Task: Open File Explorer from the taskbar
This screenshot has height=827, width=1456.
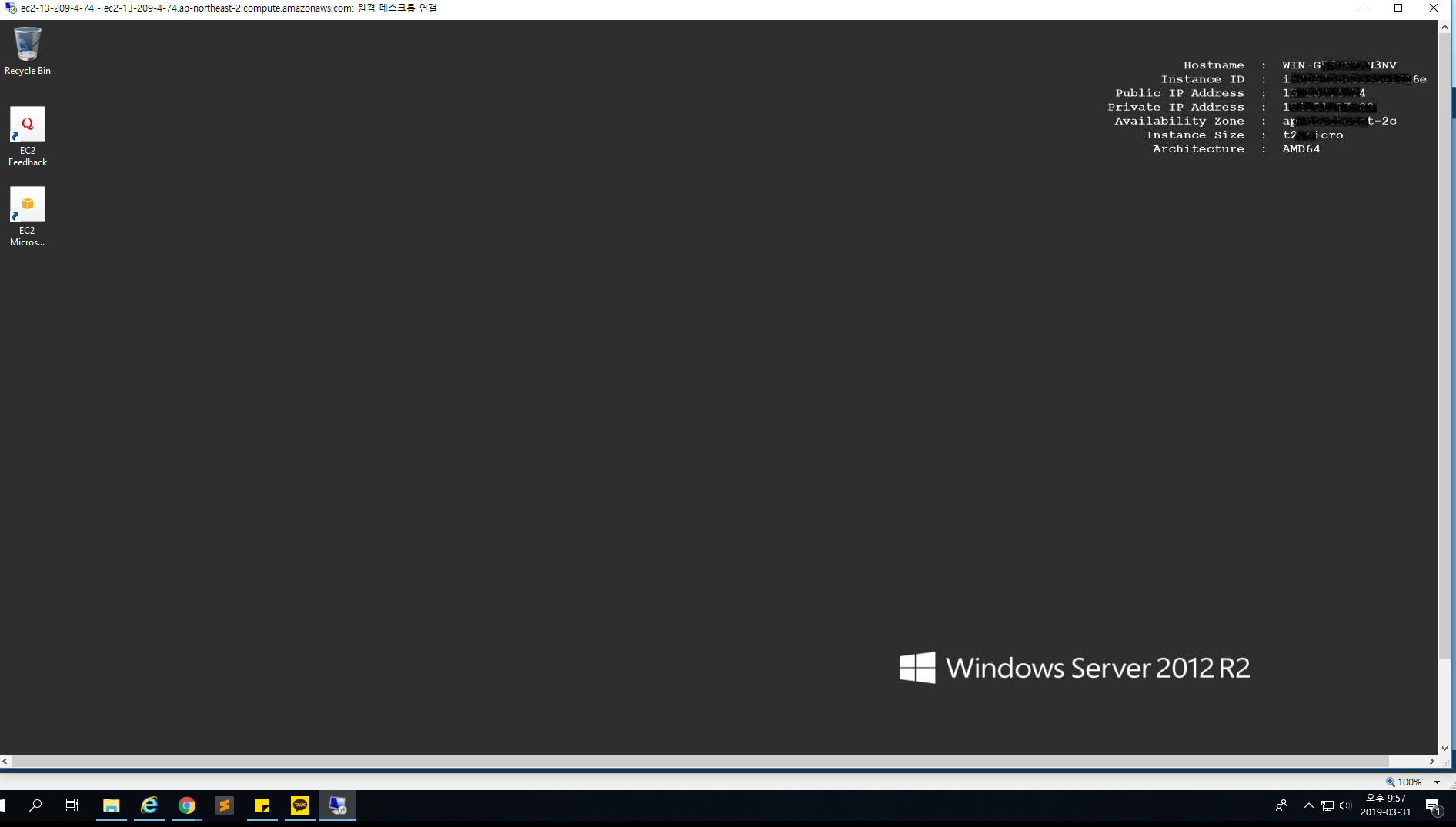Action: [112, 805]
